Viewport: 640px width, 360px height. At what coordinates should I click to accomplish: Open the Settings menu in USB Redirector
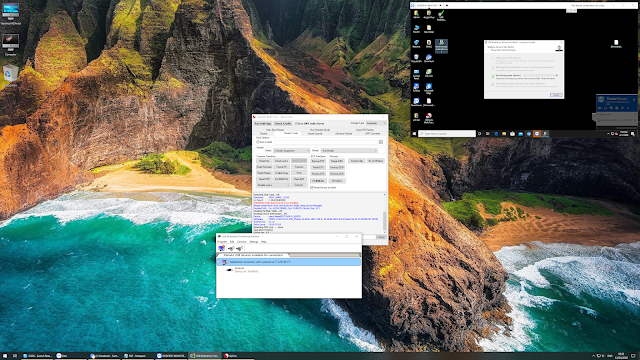[x=253, y=242]
